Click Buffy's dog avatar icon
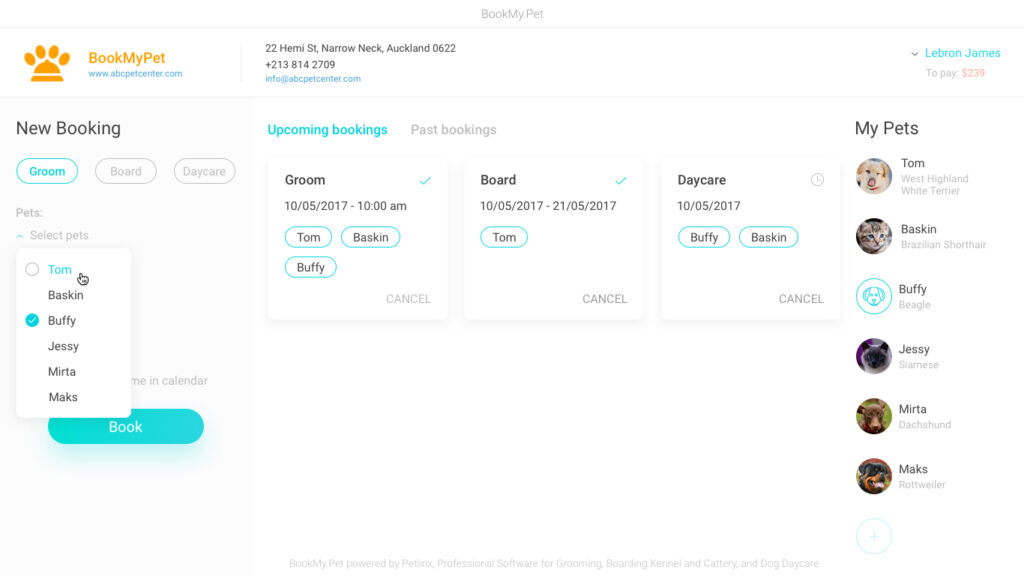This screenshot has width=1024, height=576. (874, 296)
